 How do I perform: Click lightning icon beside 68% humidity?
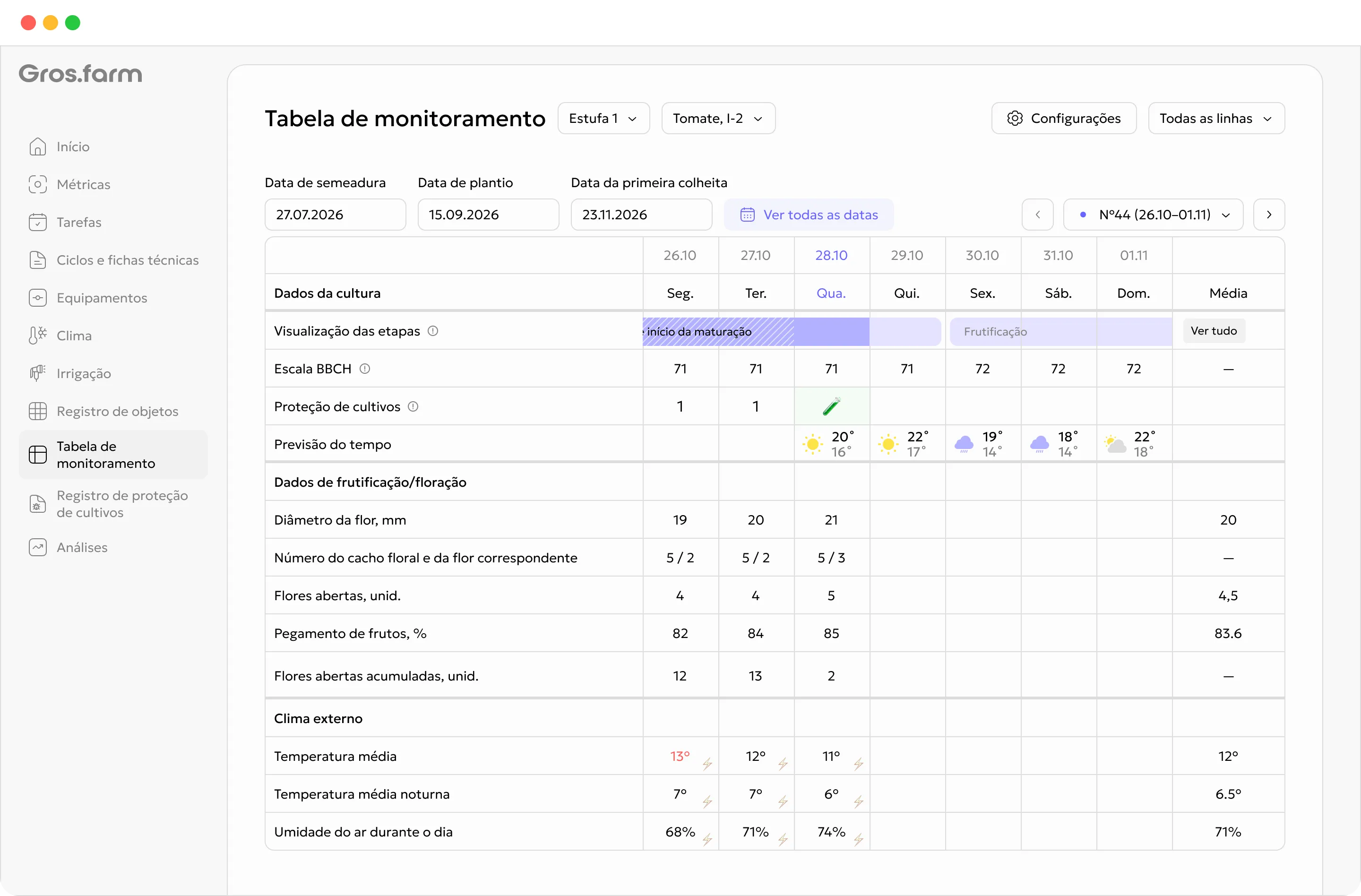tap(707, 839)
